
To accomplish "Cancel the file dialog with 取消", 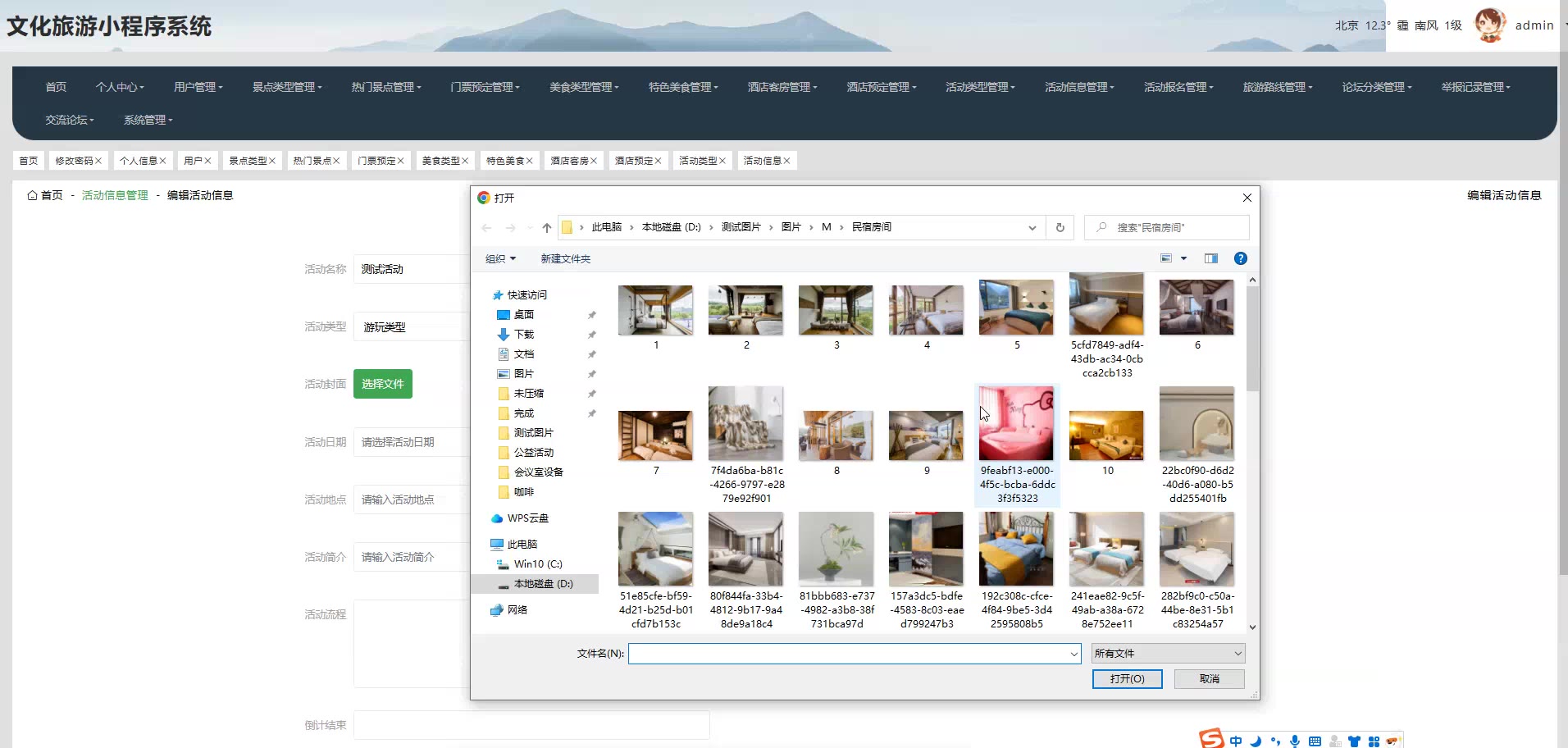I will (1210, 679).
